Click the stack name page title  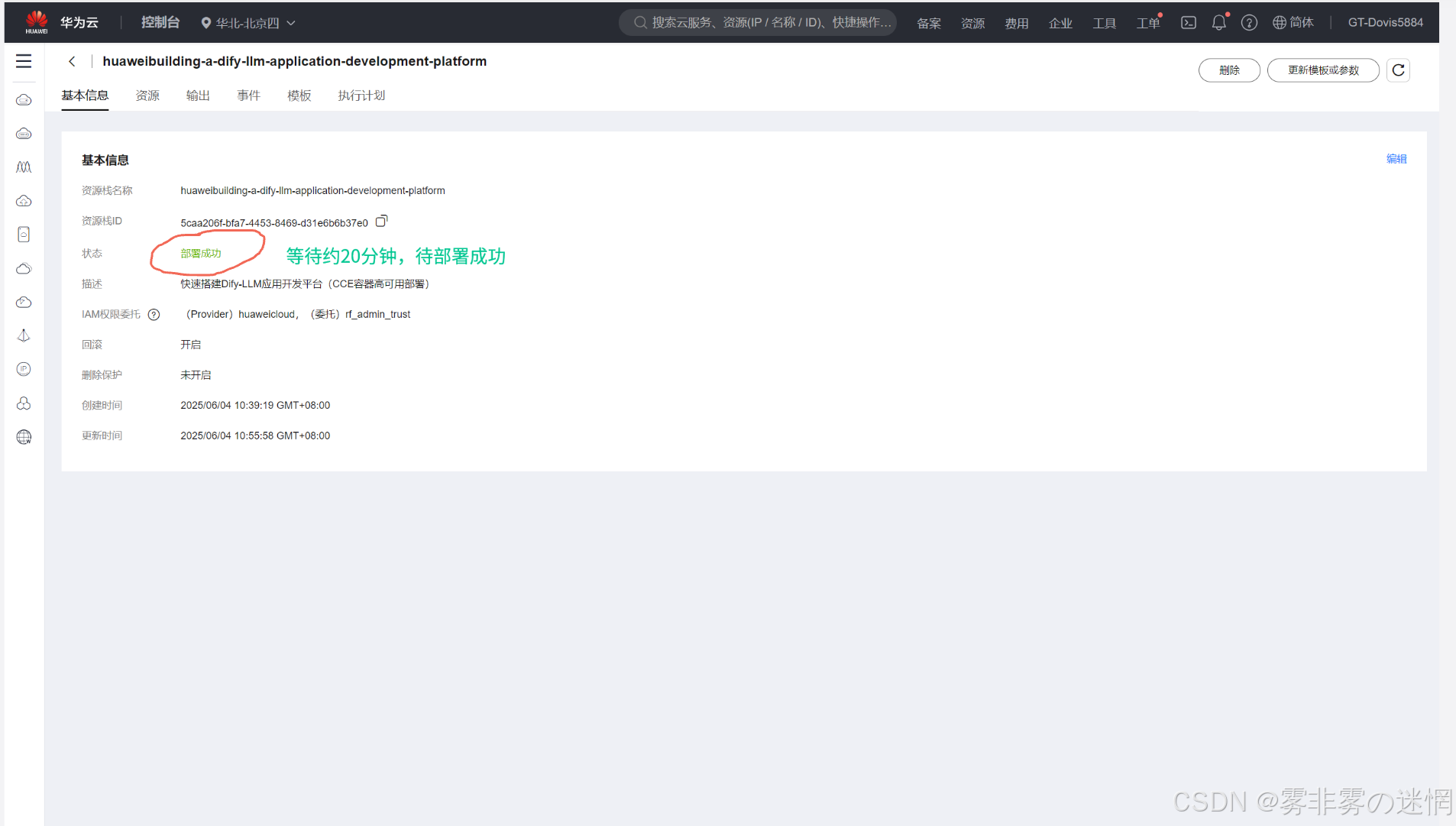294,61
